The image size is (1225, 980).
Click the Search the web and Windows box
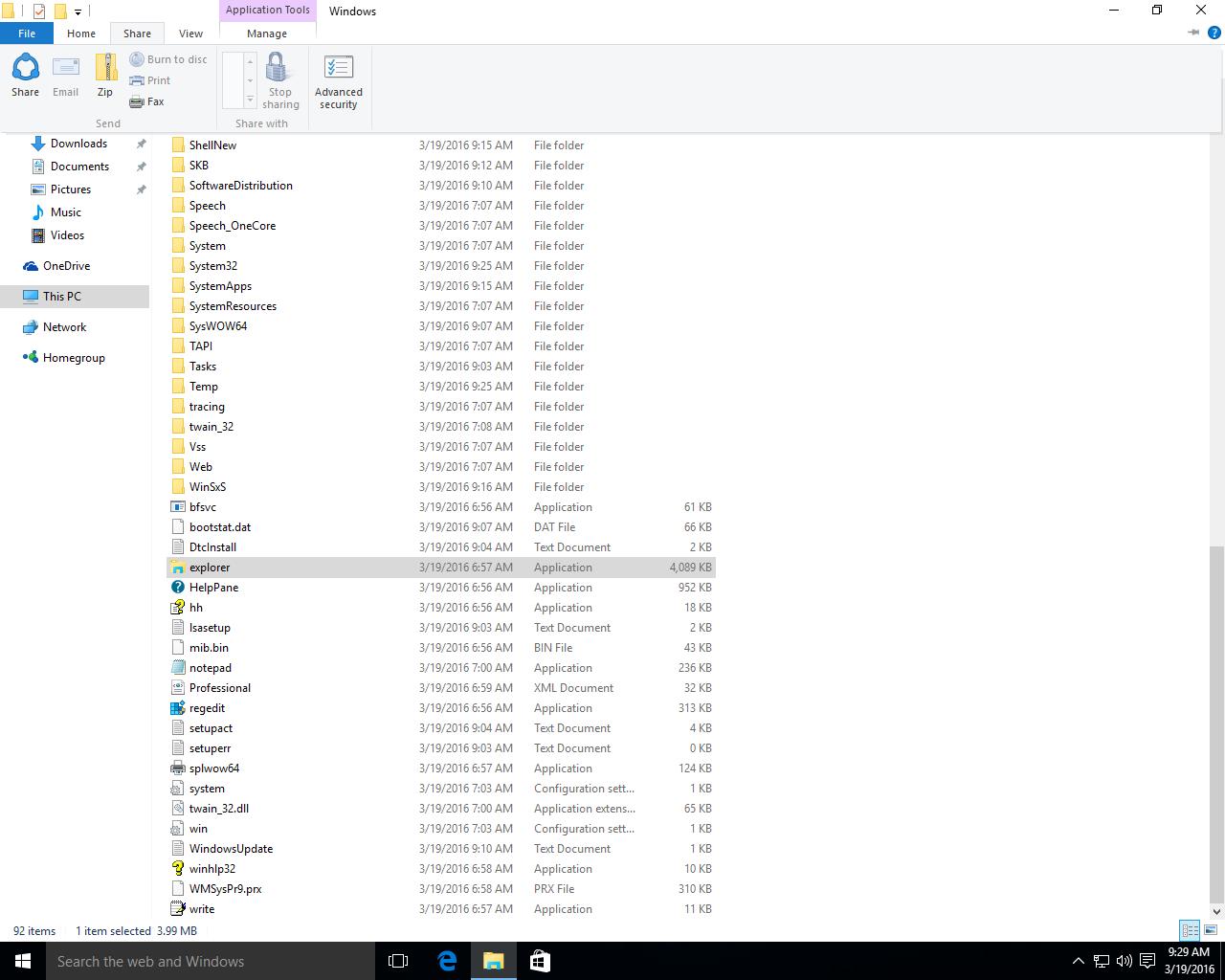click(x=211, y=961)
